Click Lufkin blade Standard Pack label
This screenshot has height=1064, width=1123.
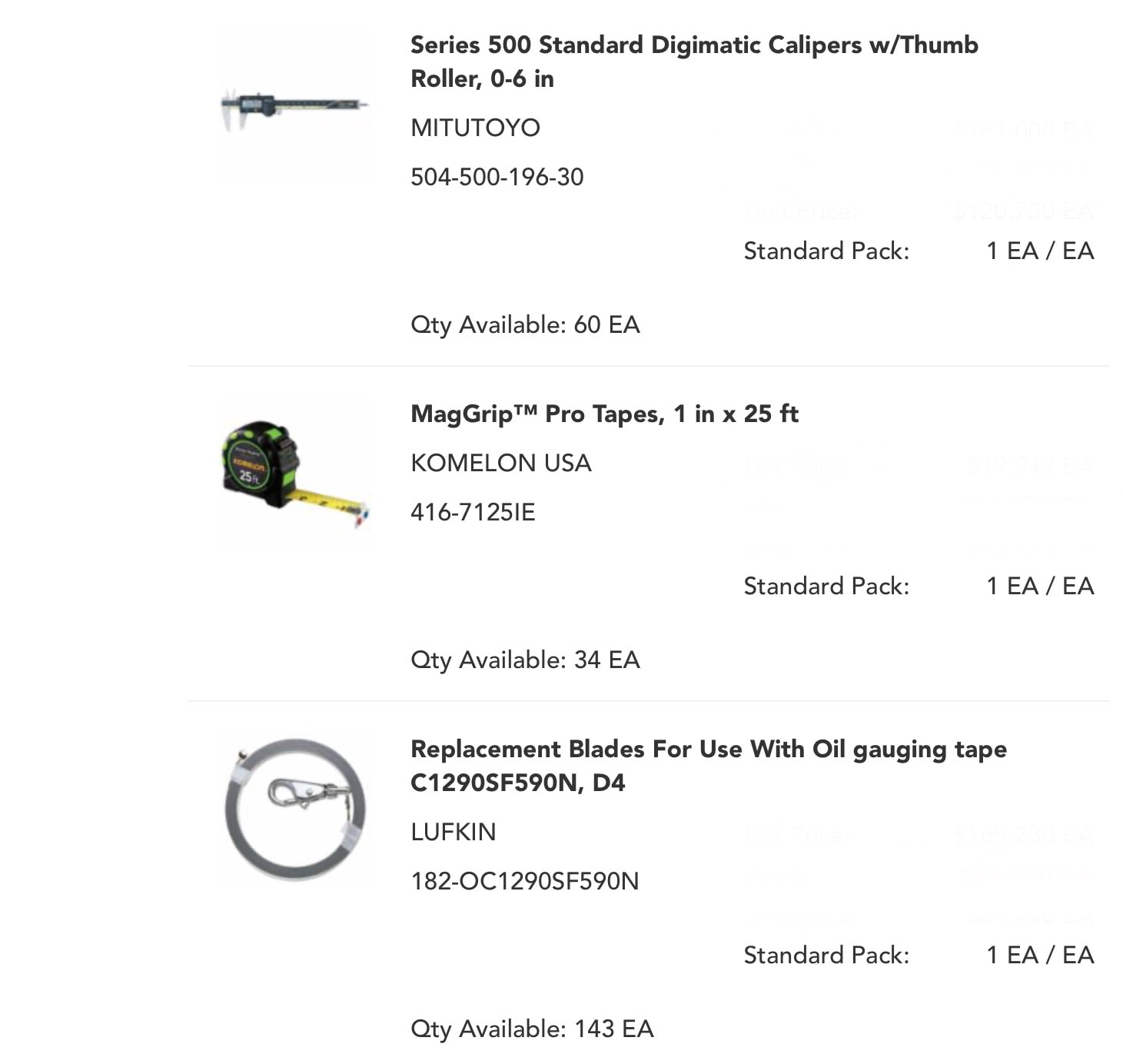(826, 955)
